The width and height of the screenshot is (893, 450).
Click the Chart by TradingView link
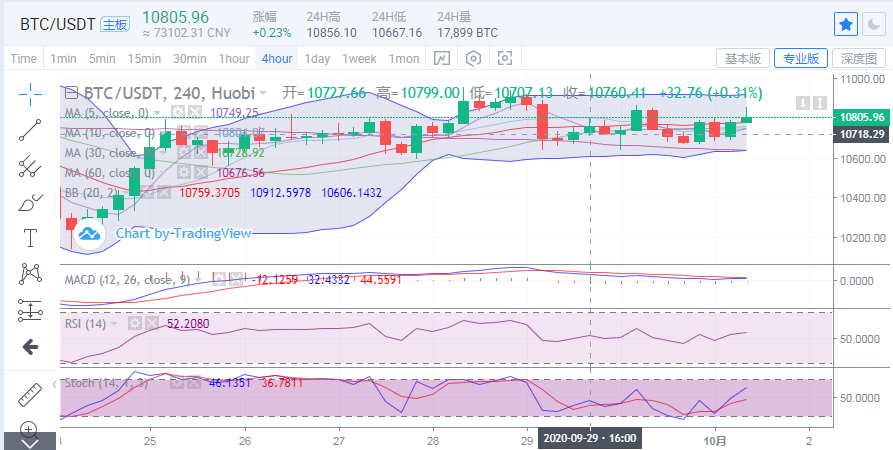point(183,233)
